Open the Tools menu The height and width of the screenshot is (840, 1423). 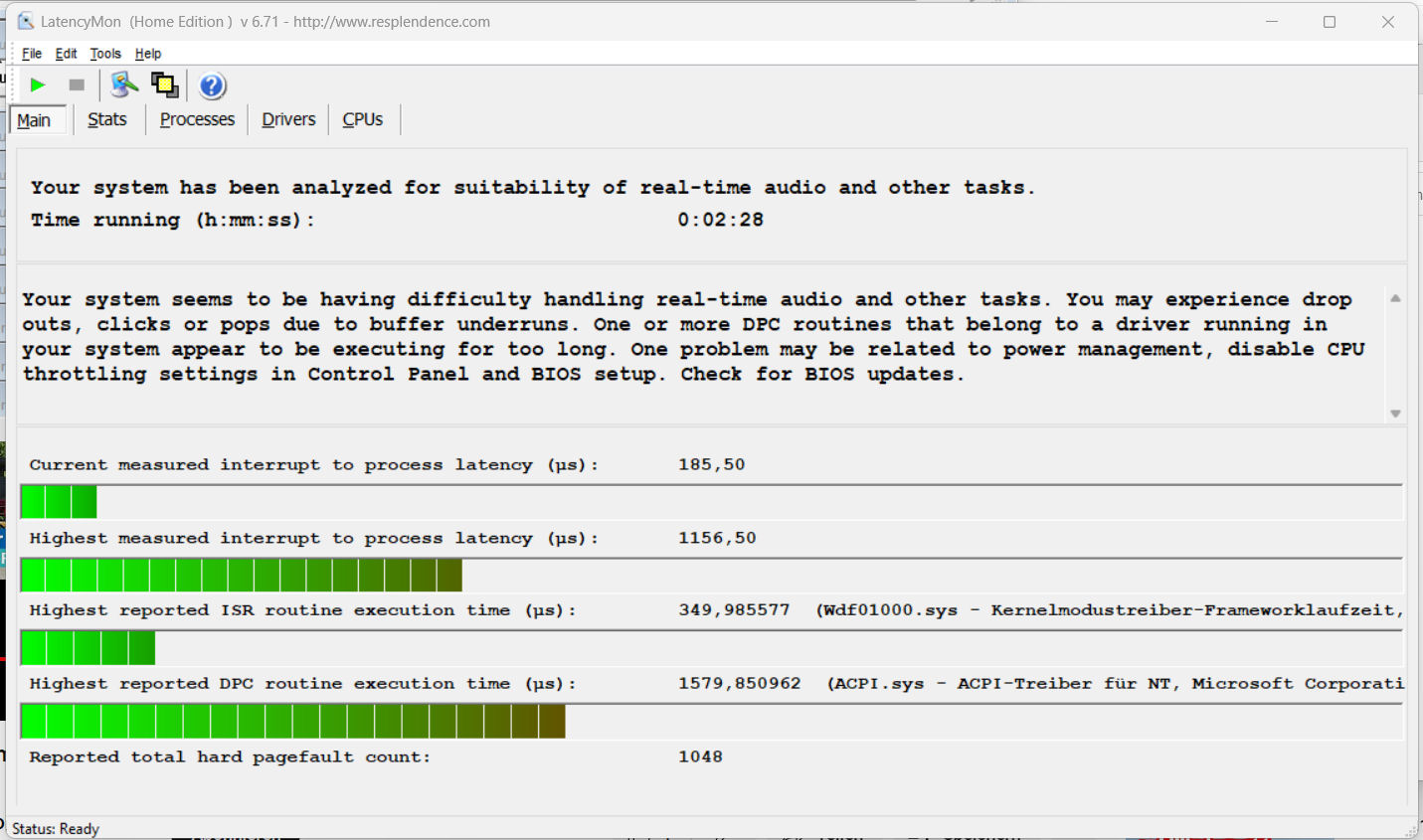[x=105, y=54]
